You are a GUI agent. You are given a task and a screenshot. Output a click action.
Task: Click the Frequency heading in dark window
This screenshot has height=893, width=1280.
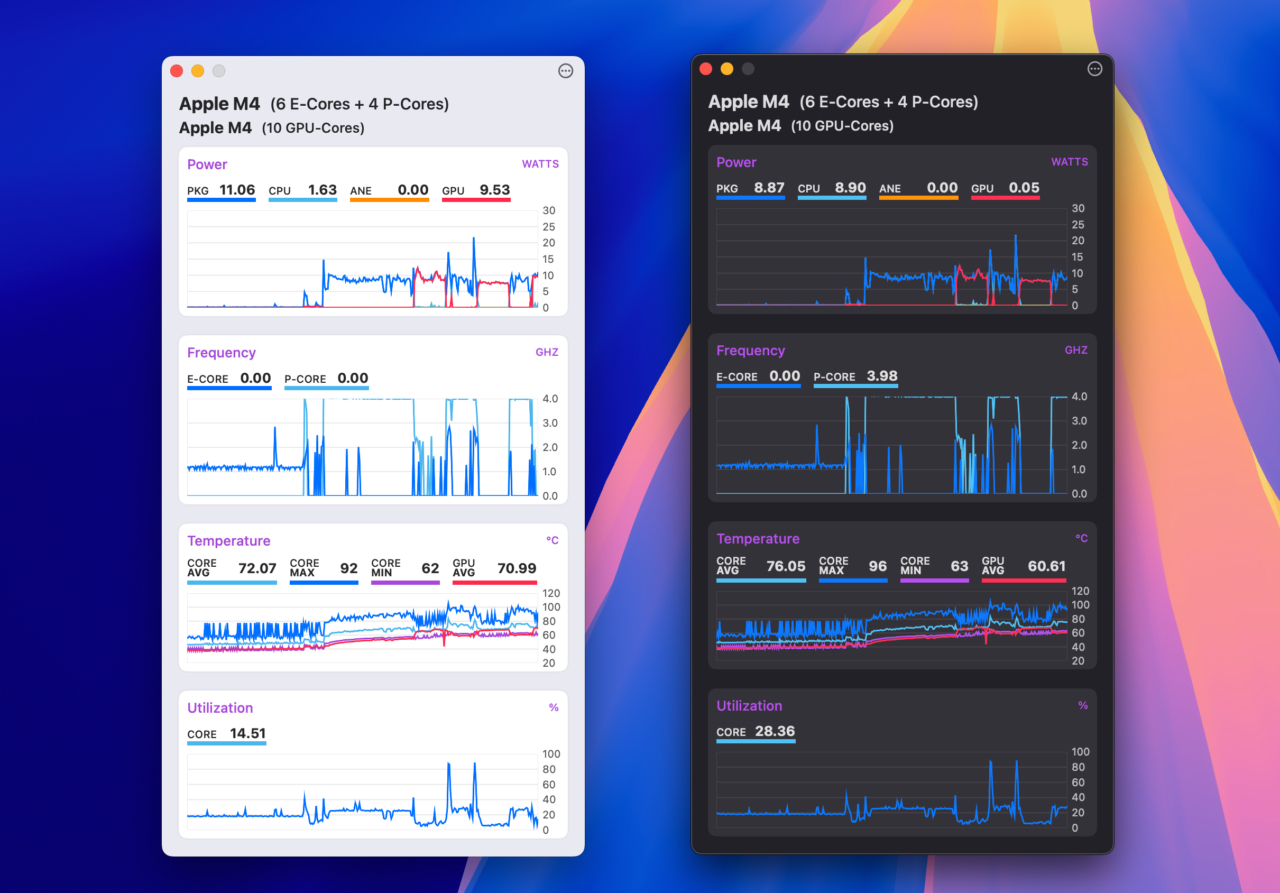coord(750,350)
